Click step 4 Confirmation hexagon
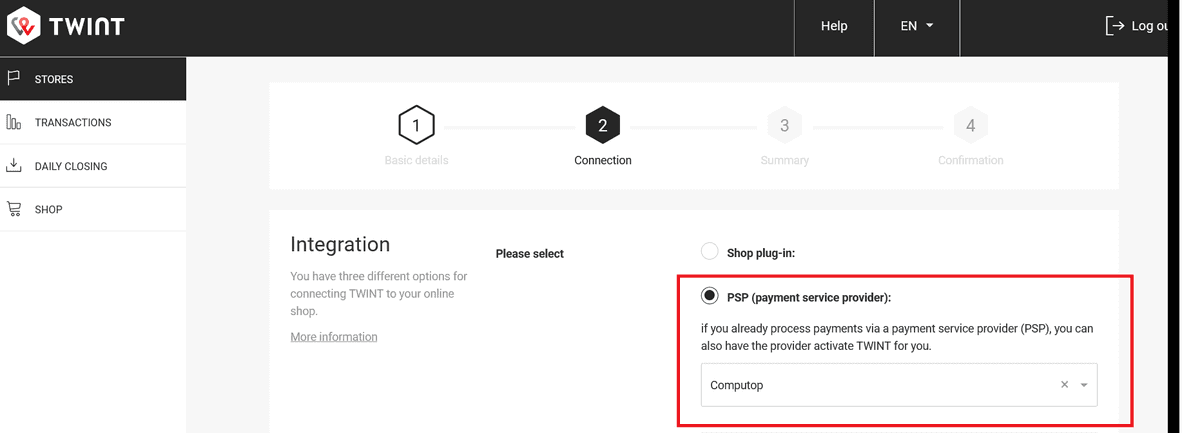Image resolution: width=1200 pixels, height=433 pixels. pos(970,126)
